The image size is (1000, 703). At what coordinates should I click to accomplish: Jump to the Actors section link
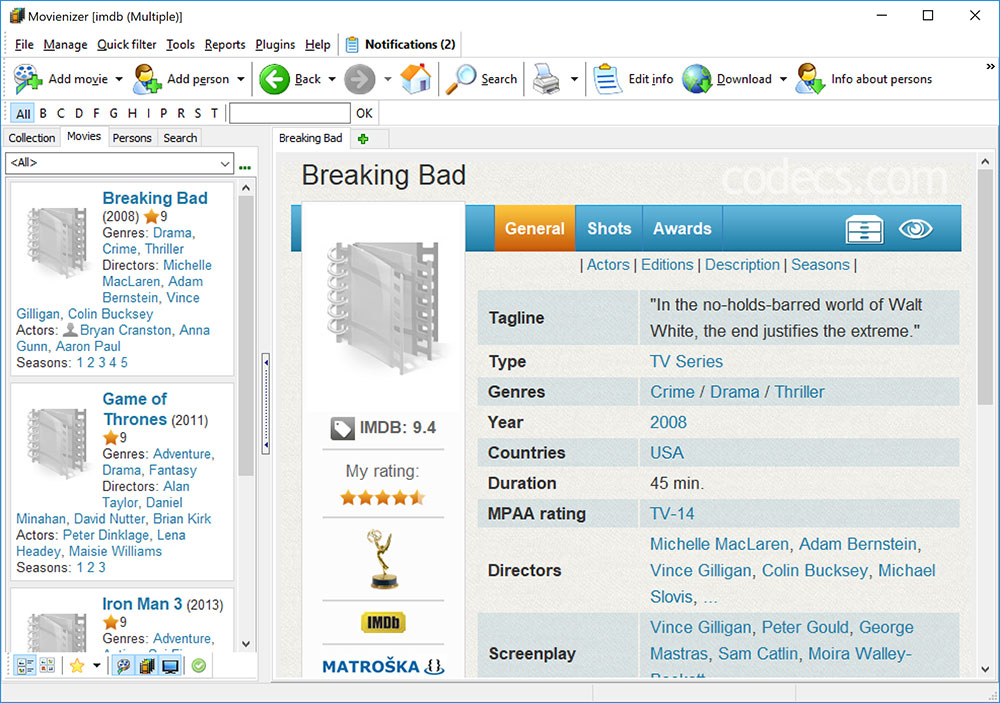tap(608, 265)
